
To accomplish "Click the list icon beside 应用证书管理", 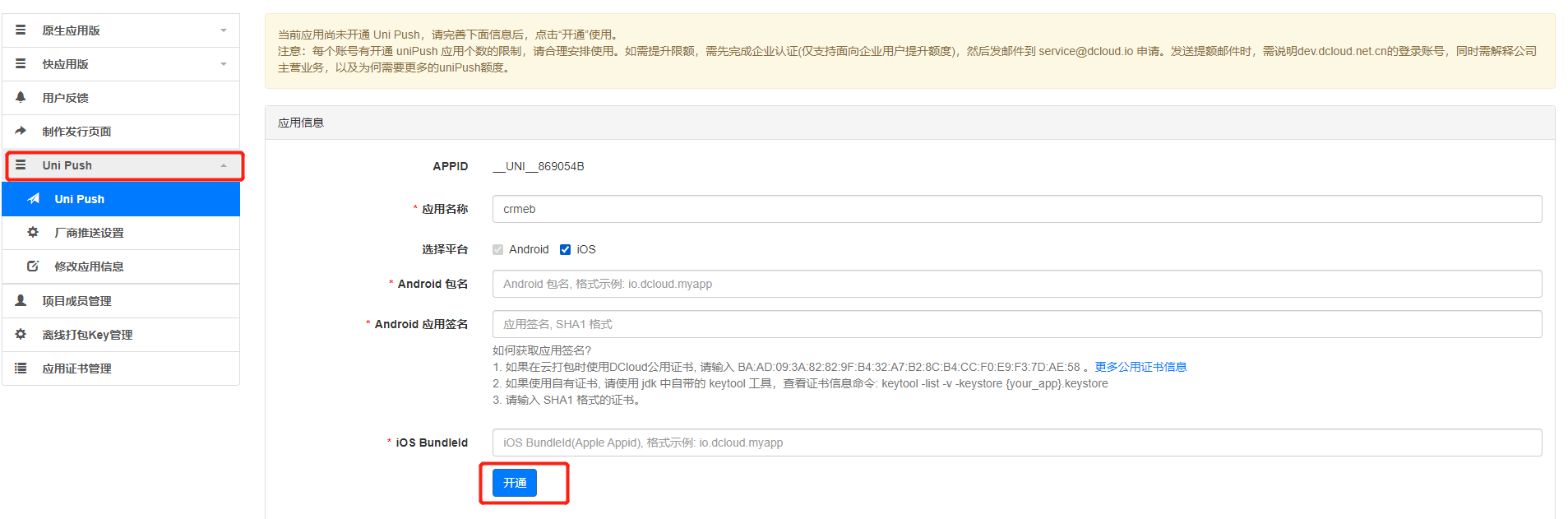I will (21, 368).
